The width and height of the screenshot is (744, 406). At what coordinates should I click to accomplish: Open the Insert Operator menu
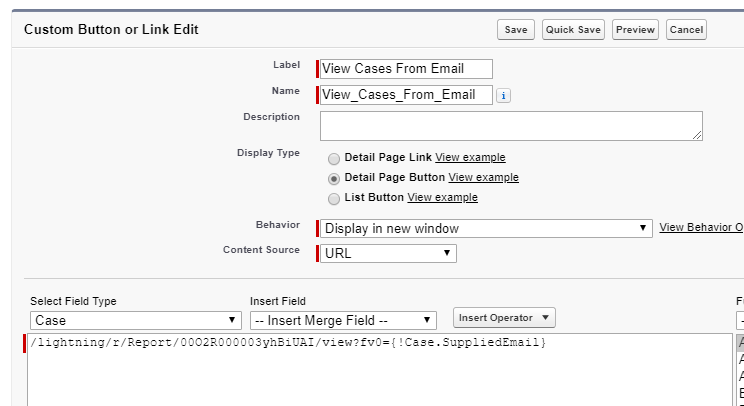coord(504,318)
